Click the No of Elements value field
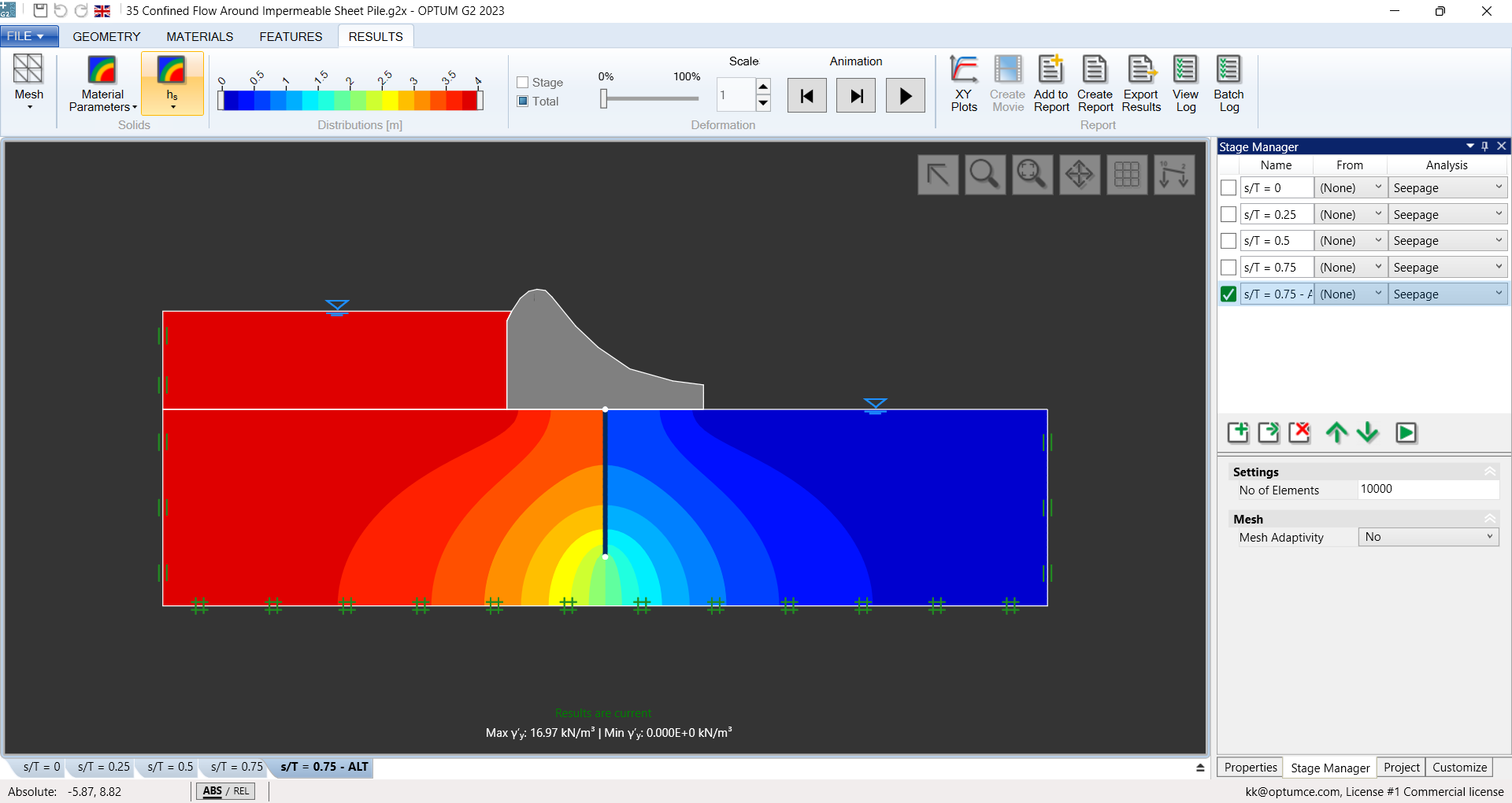The width and height of the screenshot is (1512, 803). click(1429, 489)
